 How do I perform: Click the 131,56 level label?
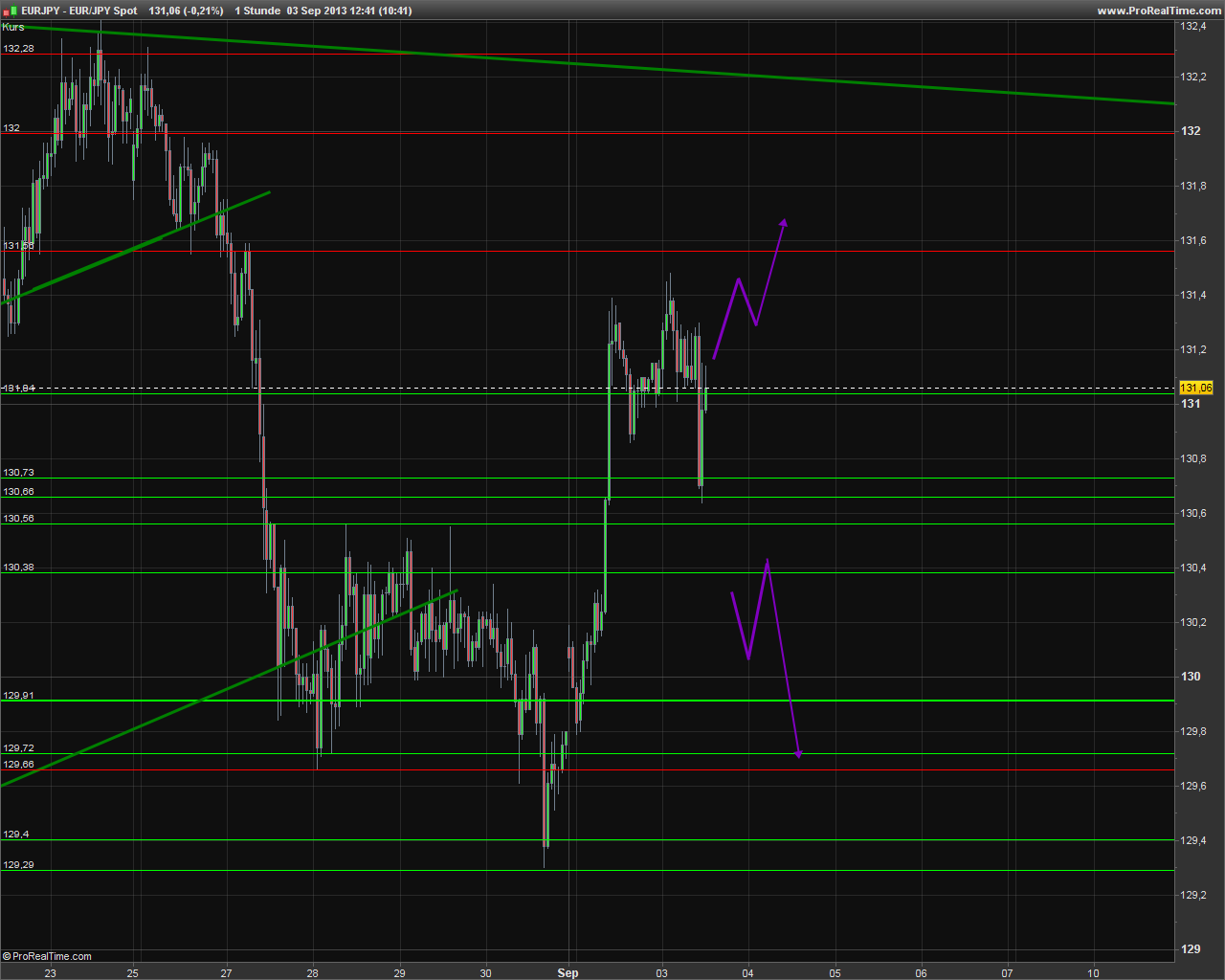coord(18,246)
